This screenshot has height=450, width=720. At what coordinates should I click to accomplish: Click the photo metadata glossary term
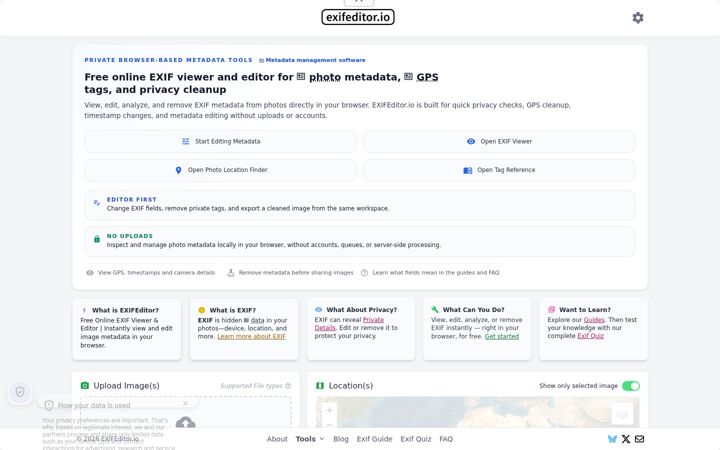coord(325,77)
